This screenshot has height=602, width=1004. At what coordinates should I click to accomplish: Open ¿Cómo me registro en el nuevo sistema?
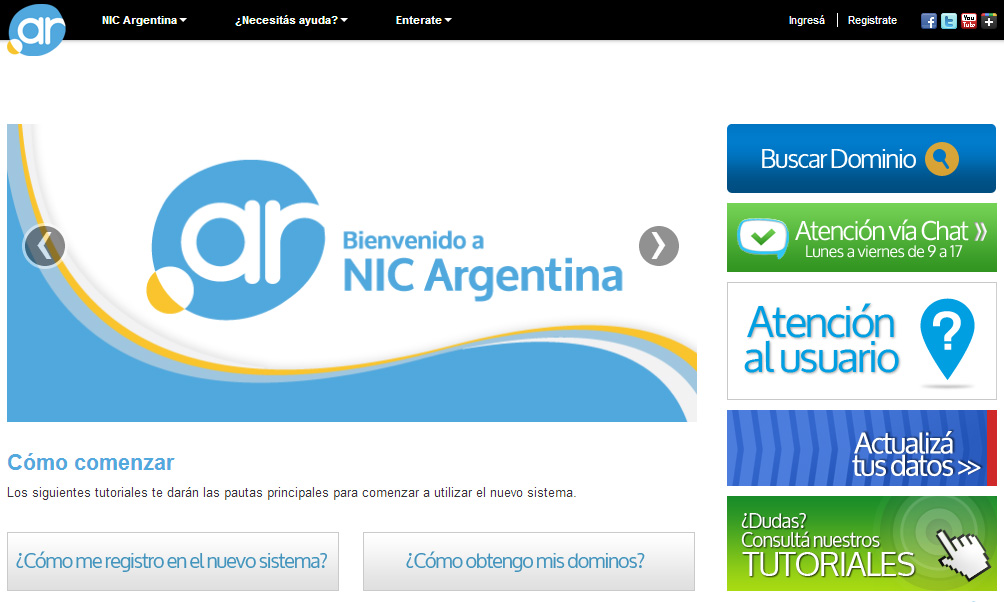point(173,561)
